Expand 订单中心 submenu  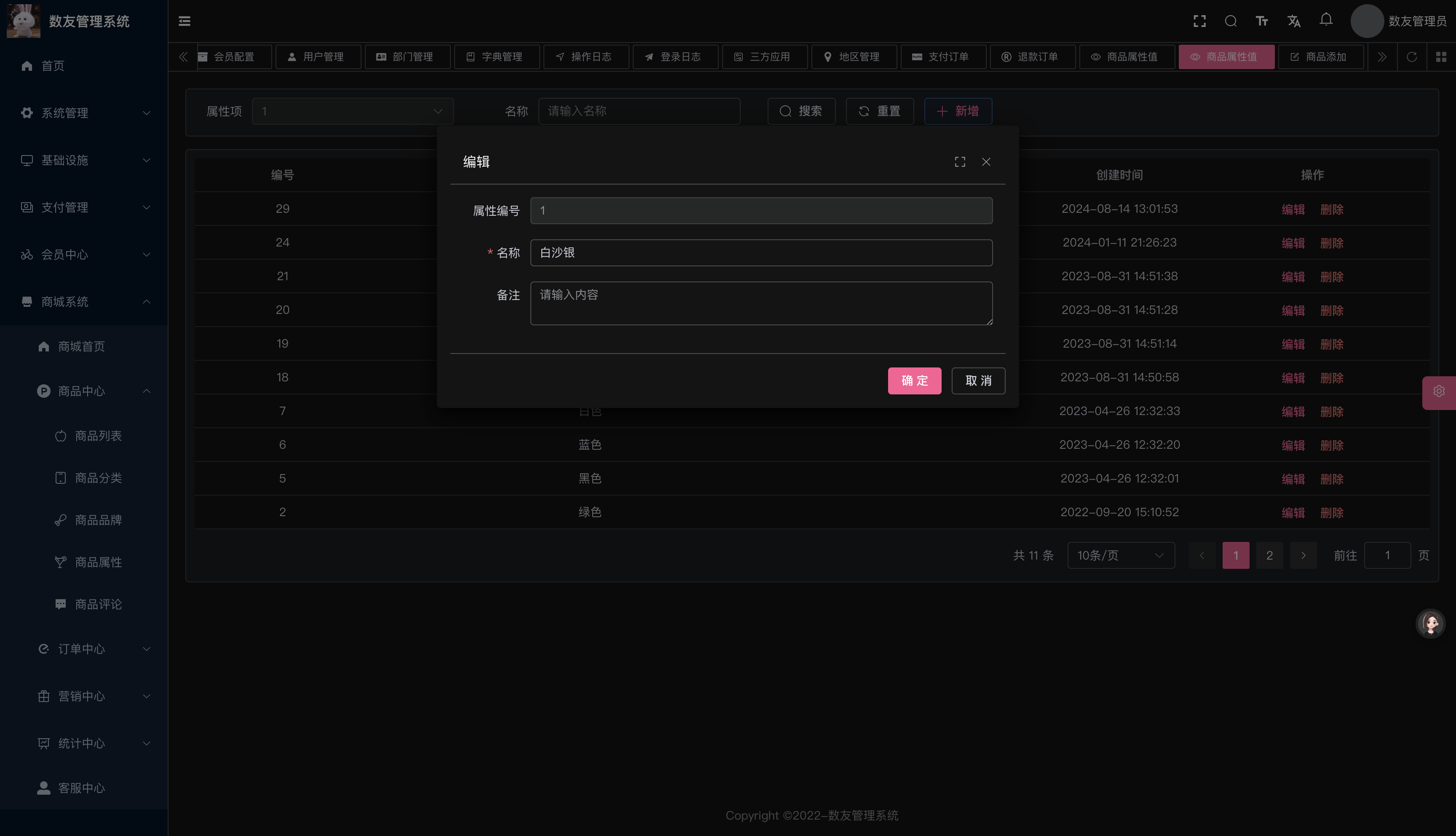[84, 649]
